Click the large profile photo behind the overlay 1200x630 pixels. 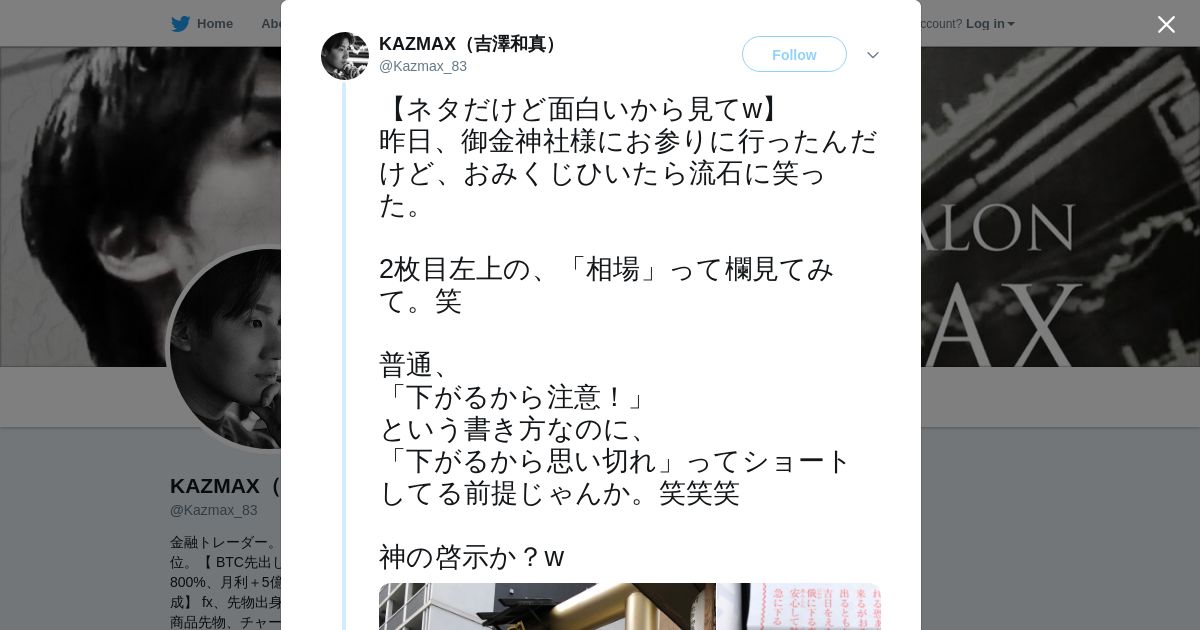click(225, 348)
